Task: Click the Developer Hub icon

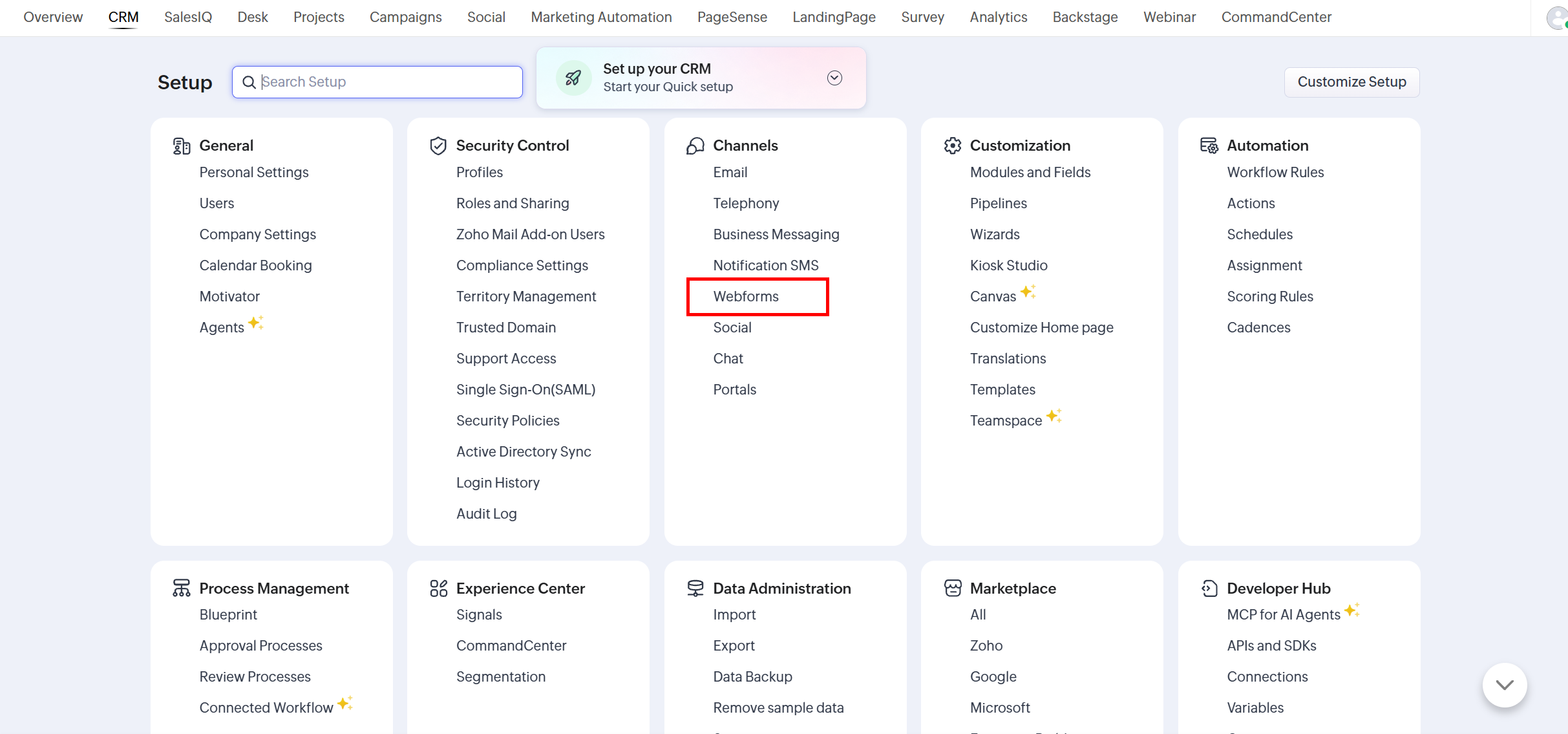Action: pyautogui.click(x=1209, y=588)
